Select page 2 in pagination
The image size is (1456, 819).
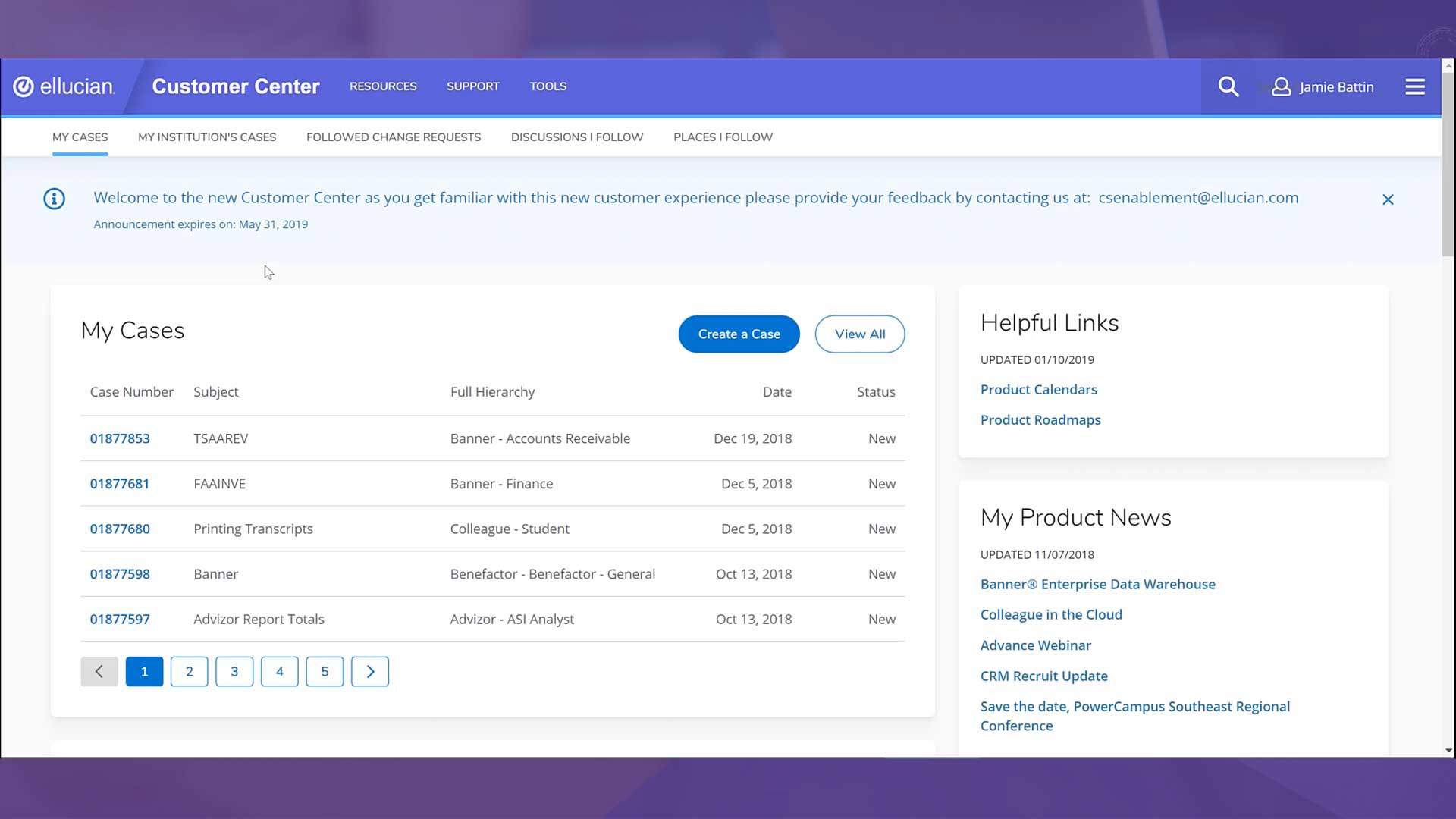click(x=190, y=671)
